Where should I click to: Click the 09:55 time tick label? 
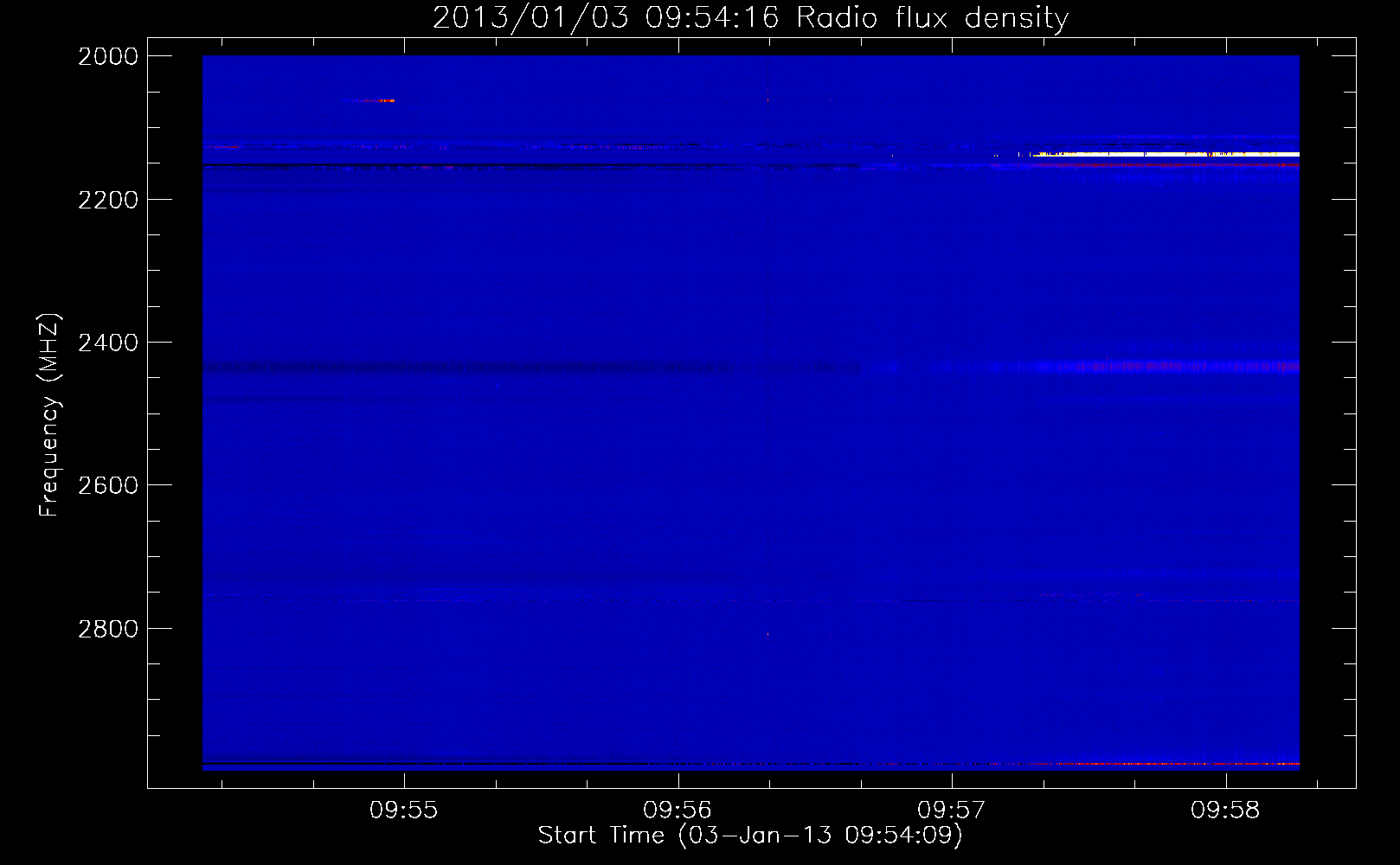coord(404,811)
